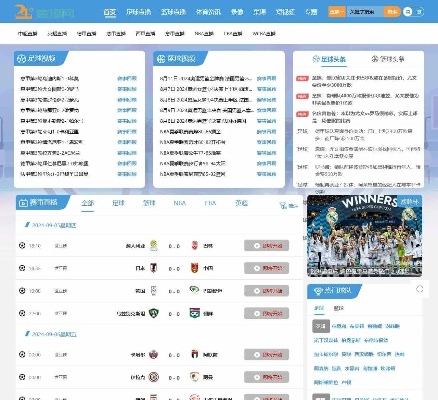Click the refresh icon on the hot teams panel
Image resolution: width=438 pixels, height=400 pixels.
click(420, 289)
